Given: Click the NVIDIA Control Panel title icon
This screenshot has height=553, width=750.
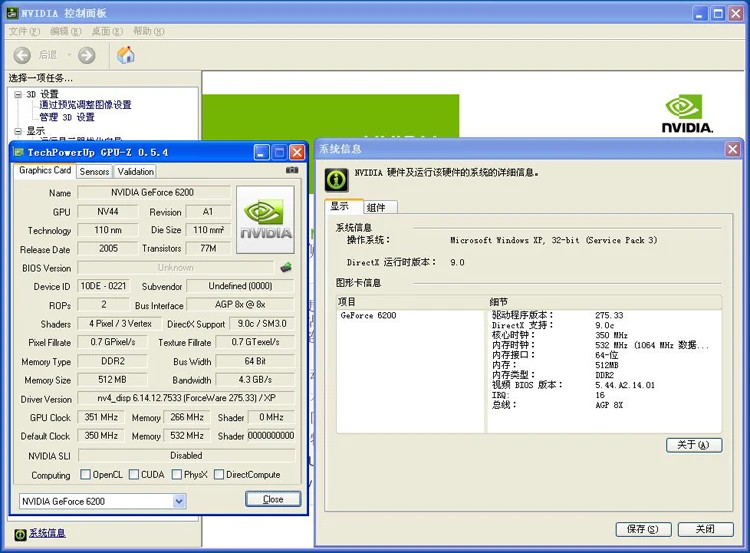Looking at the screenshot, I should [12, 13].
